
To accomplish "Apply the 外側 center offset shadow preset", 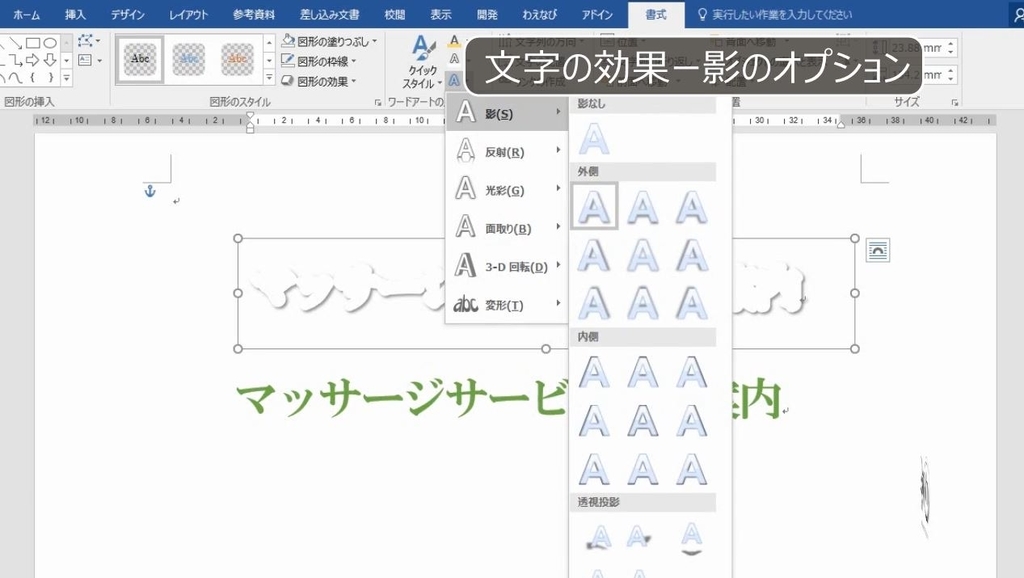I will tap(643, 255).
